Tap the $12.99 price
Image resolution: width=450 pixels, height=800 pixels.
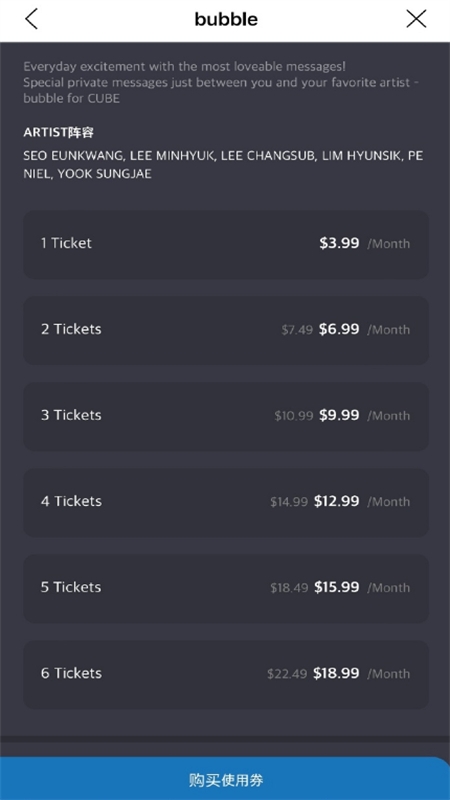click(337, 501)
